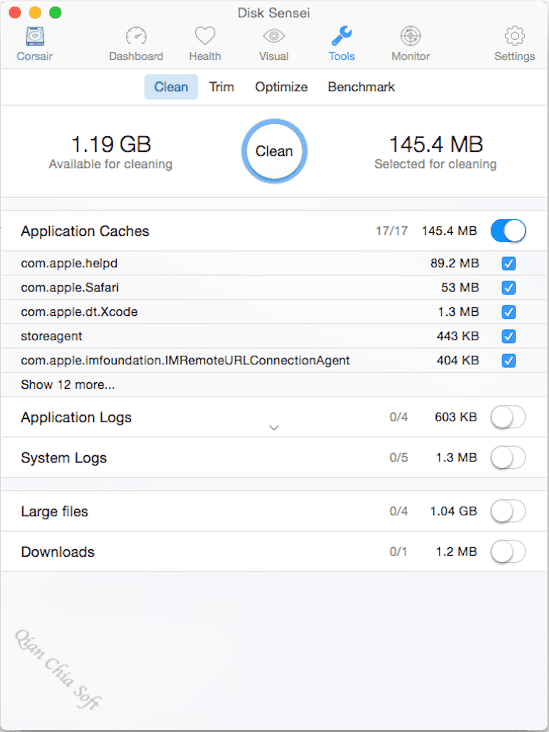
Task: Select the storeagent row name
Action: 51,336
